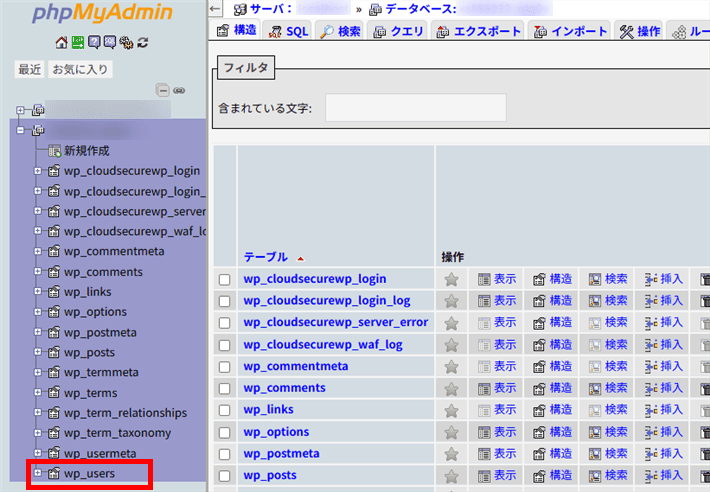The image size is (710, 492).
Task: Star the wp_postmeta table as favorite
Action: pyautogui.click(x=451, y=454)
